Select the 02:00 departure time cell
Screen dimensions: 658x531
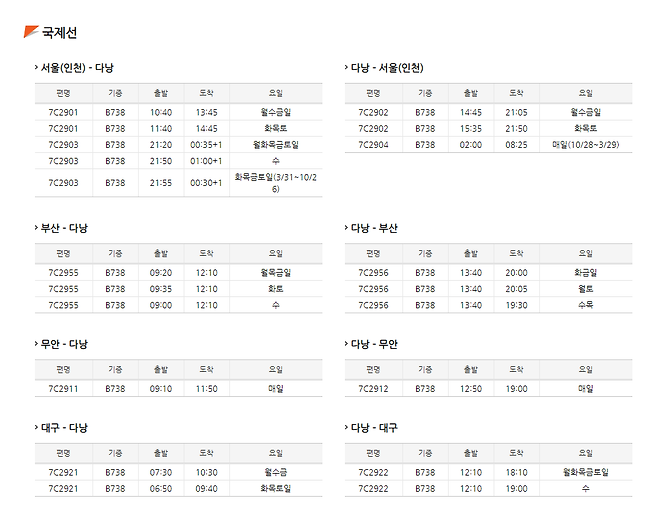(x=471, y=144)
